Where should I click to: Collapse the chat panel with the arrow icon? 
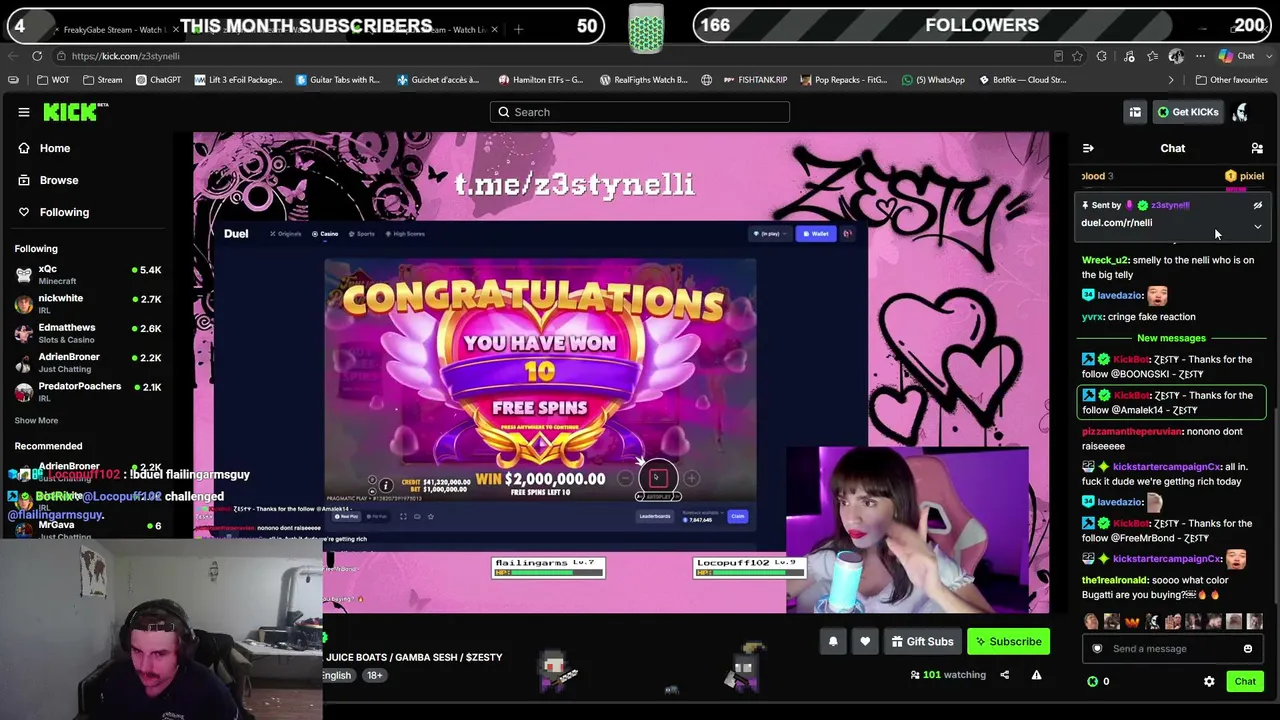click(1088, 148)
